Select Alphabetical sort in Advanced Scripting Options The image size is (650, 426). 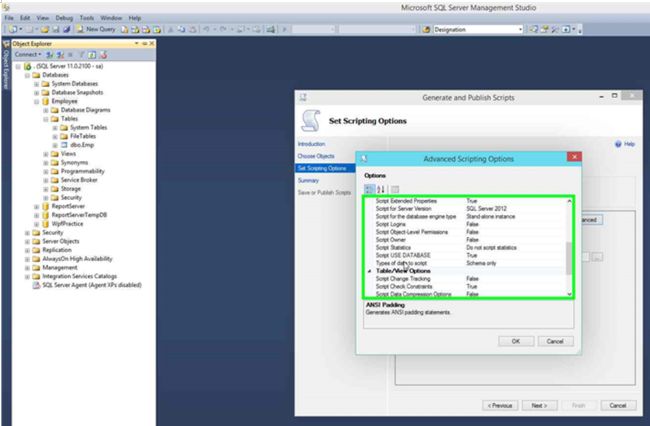tap(381, 189)
